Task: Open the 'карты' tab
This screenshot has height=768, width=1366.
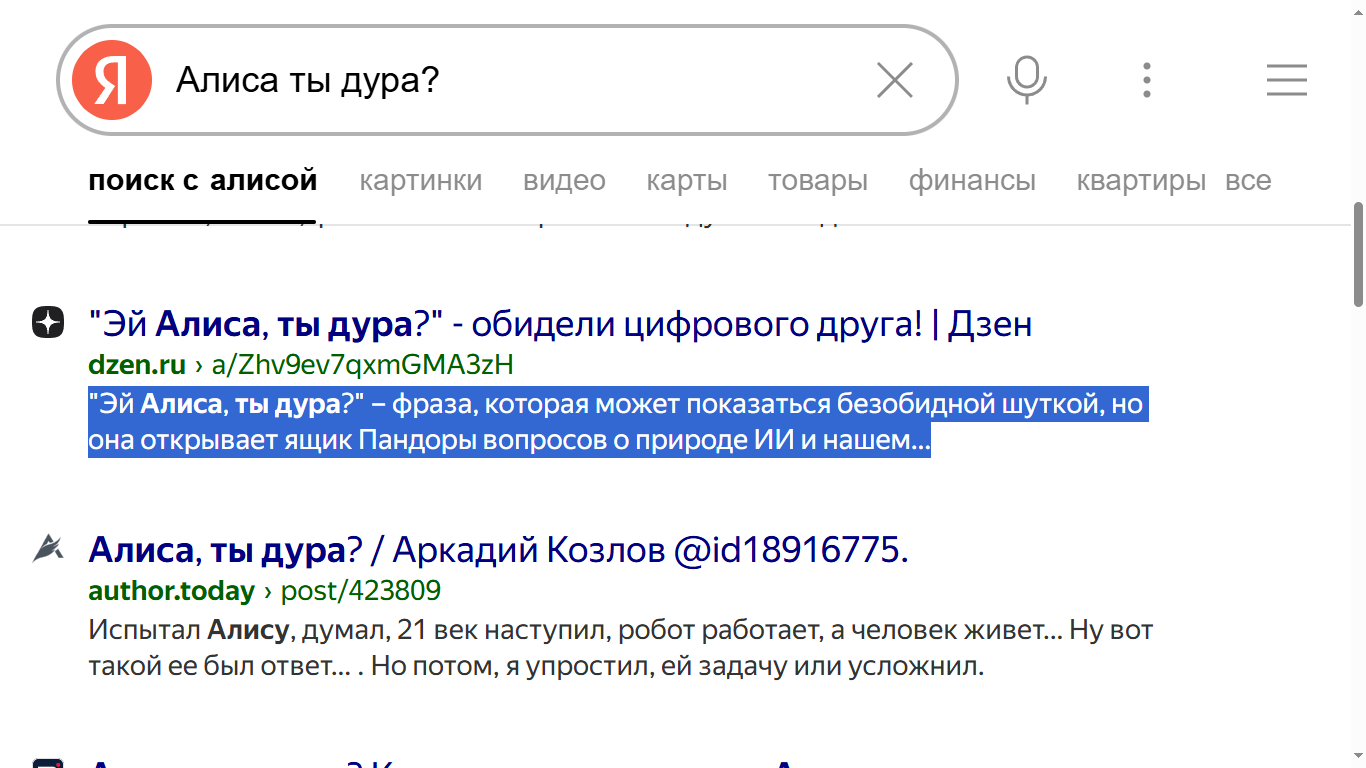Action: [x=687, y=181]
